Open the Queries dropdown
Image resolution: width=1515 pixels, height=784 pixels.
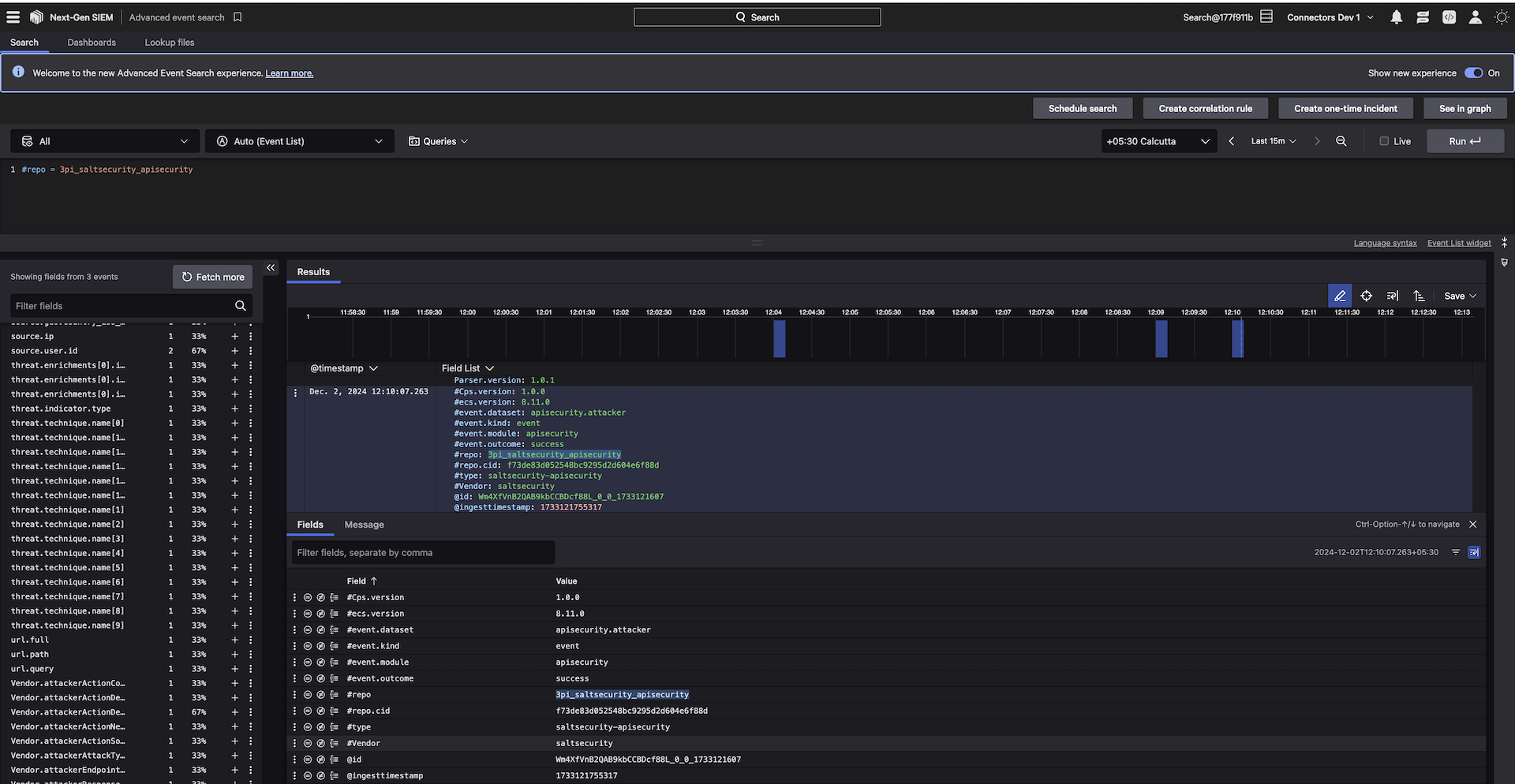[x=438, y=141]
